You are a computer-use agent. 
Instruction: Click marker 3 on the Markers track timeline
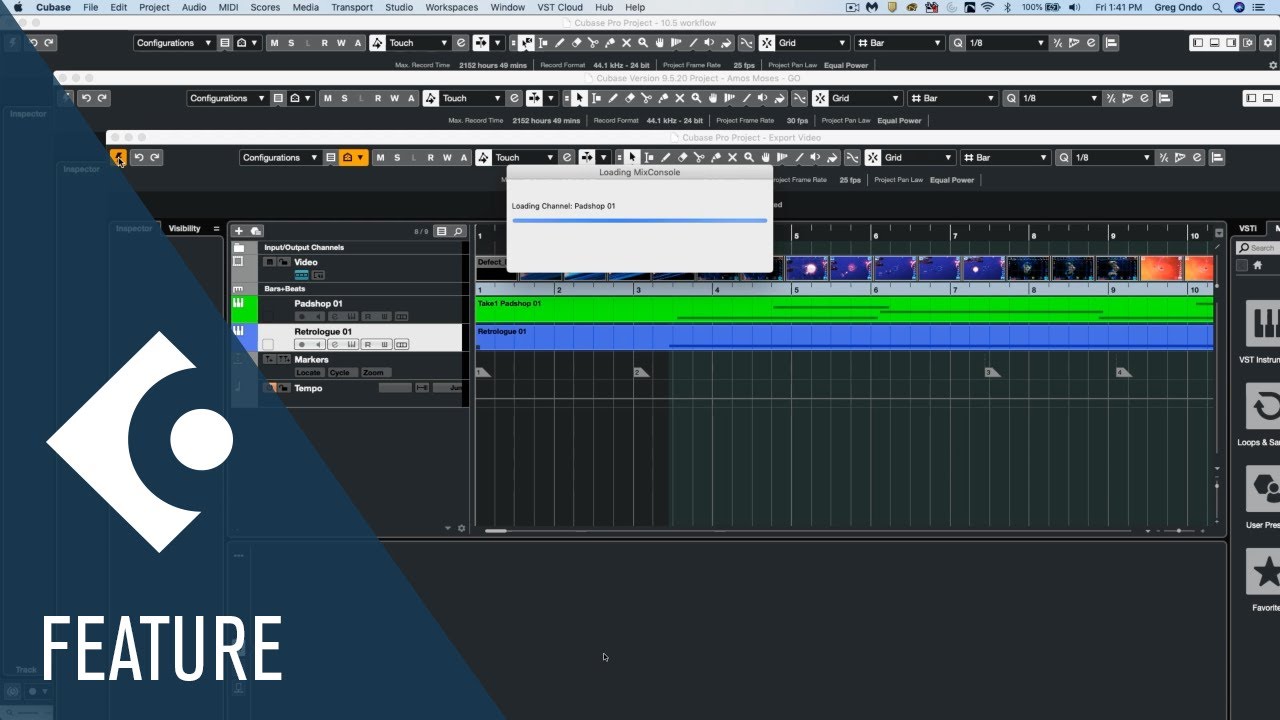[x=990, y=372]
